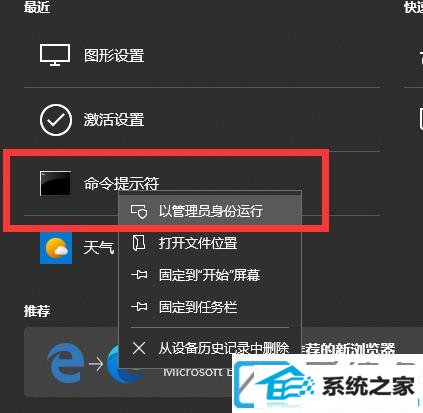Click the recommended Microsoft Edge browser card
The height and width of the screenshot is (413, 423).
point(221,363)
